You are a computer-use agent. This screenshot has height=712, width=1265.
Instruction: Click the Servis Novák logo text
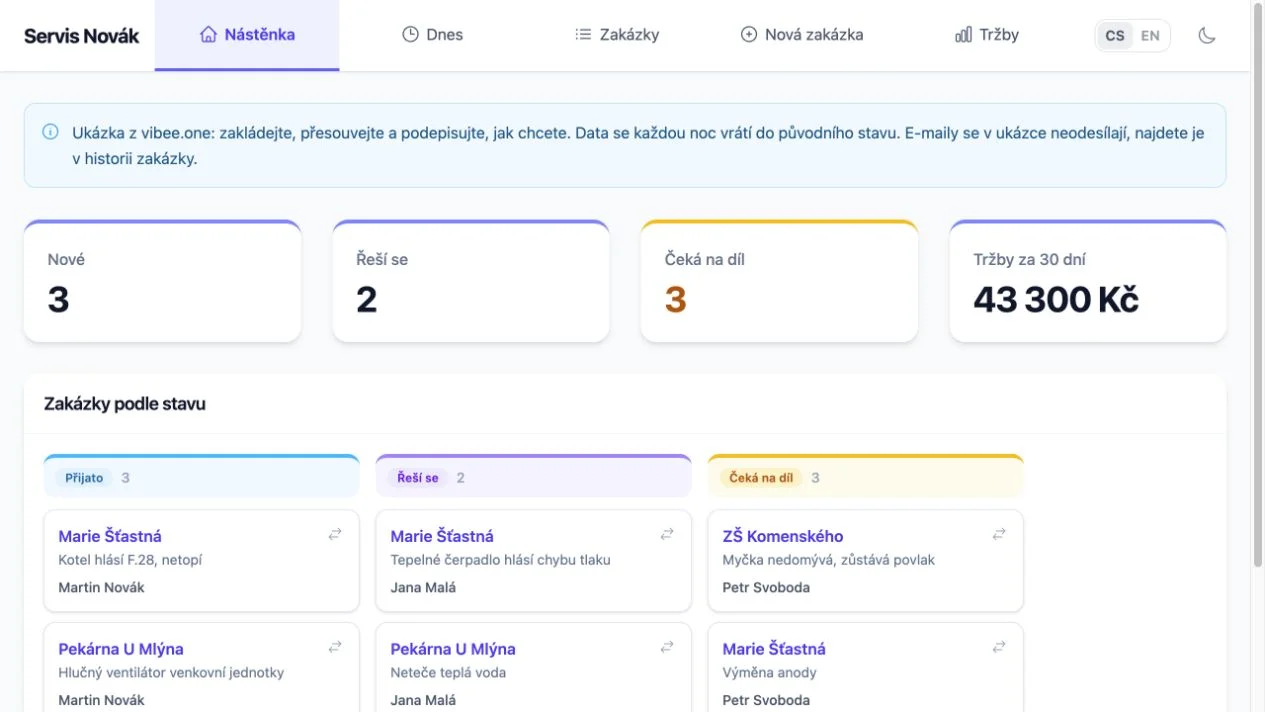[x=82, y=36]
